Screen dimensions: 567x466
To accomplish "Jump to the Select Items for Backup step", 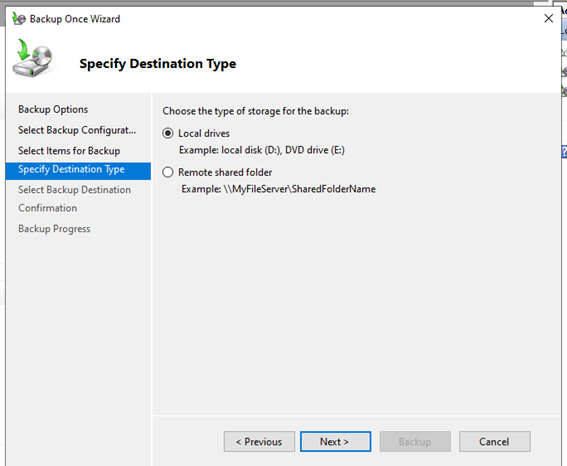I will [69, 151].
